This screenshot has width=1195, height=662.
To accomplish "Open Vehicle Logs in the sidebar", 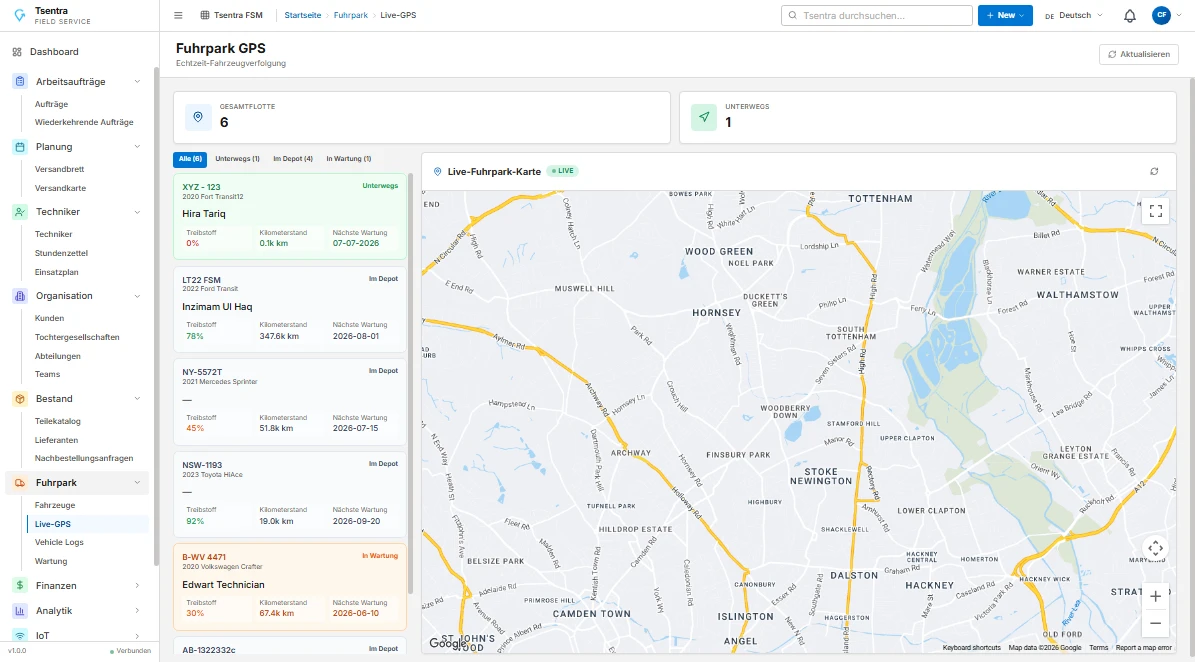I will pyautogui.click(x=59, y=542).
